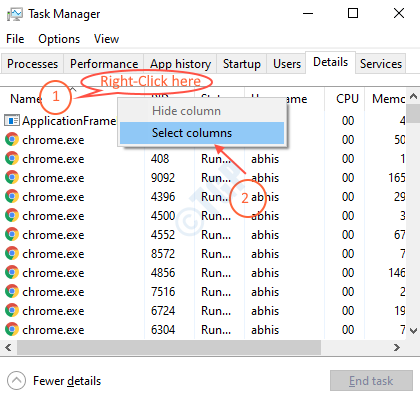Click the Chrome icon for PID 4396
The width and height of the screenshot is (420, 401).
pos(12,197)
